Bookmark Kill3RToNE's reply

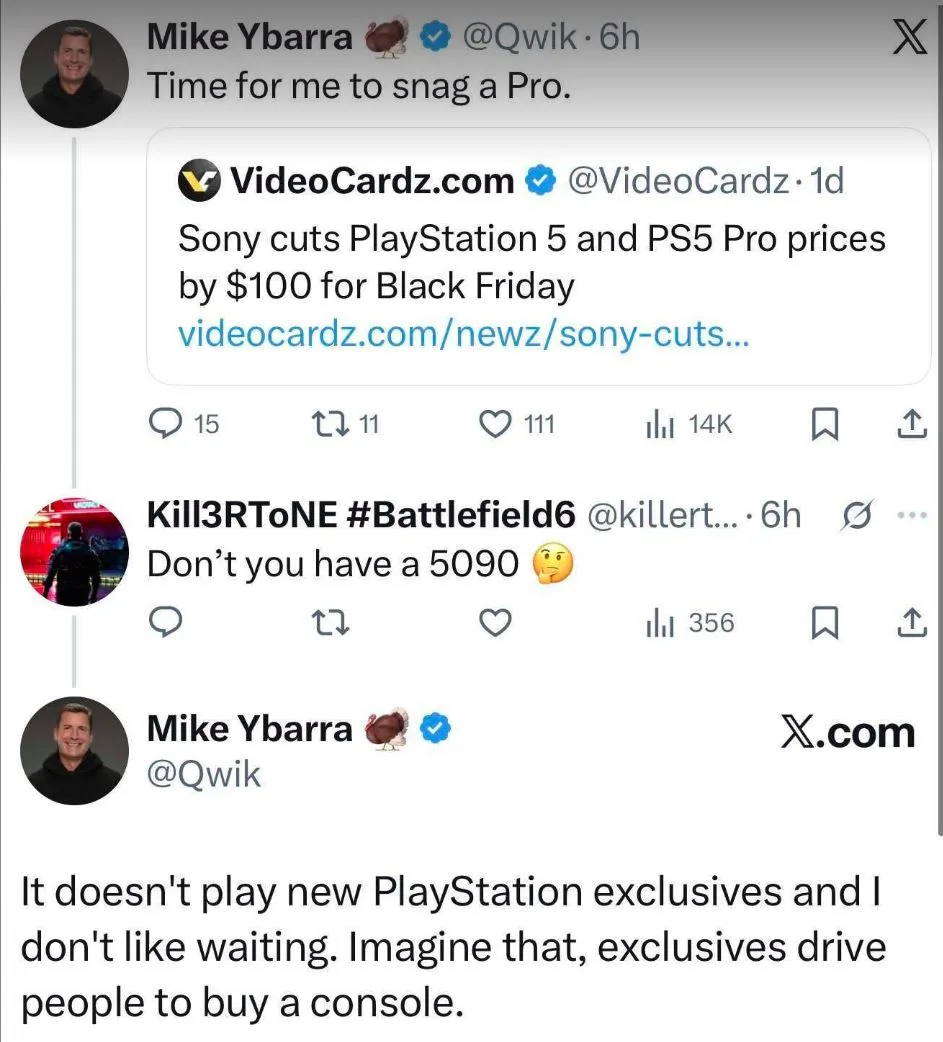(x=825, y=622)
